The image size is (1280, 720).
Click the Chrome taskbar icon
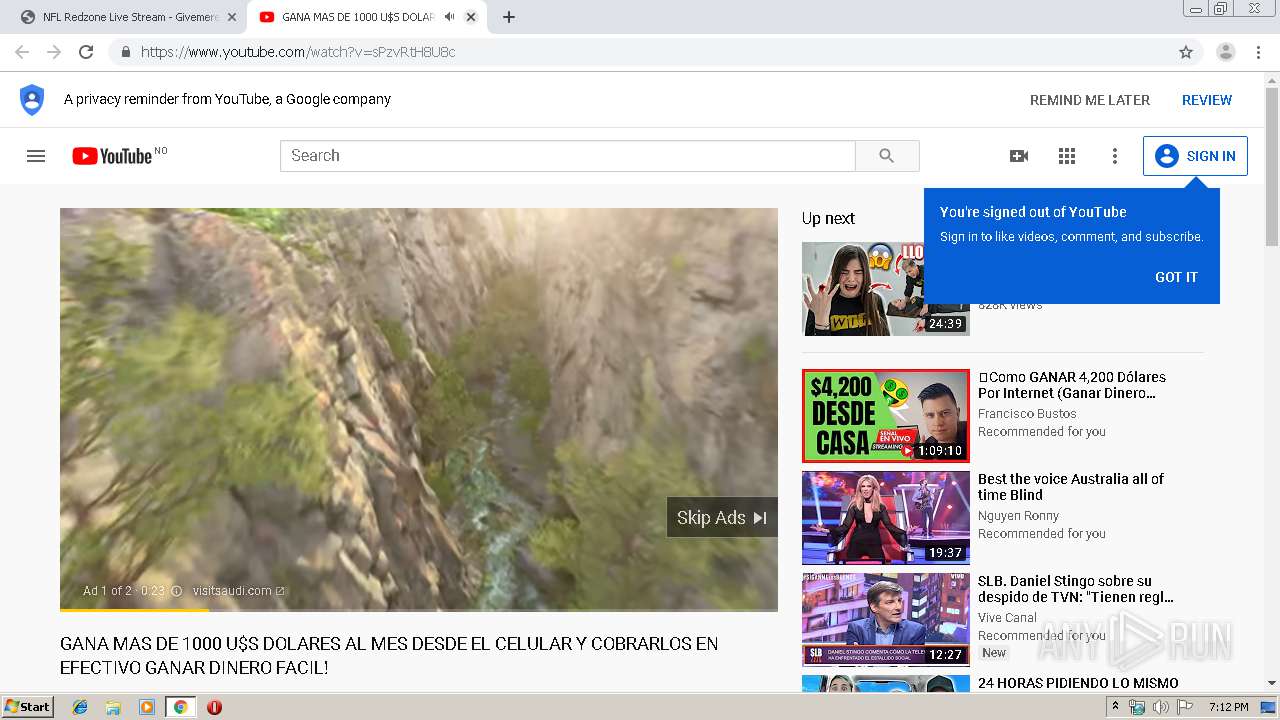[x=180, y=707]
